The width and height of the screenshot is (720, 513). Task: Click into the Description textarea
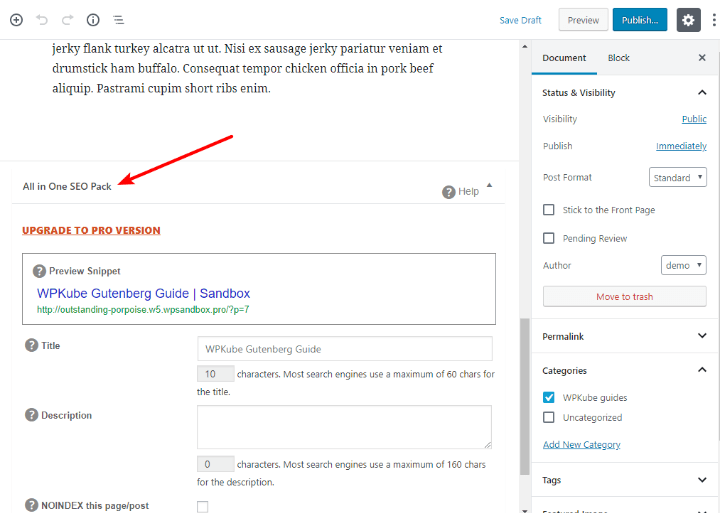[344, 427]
